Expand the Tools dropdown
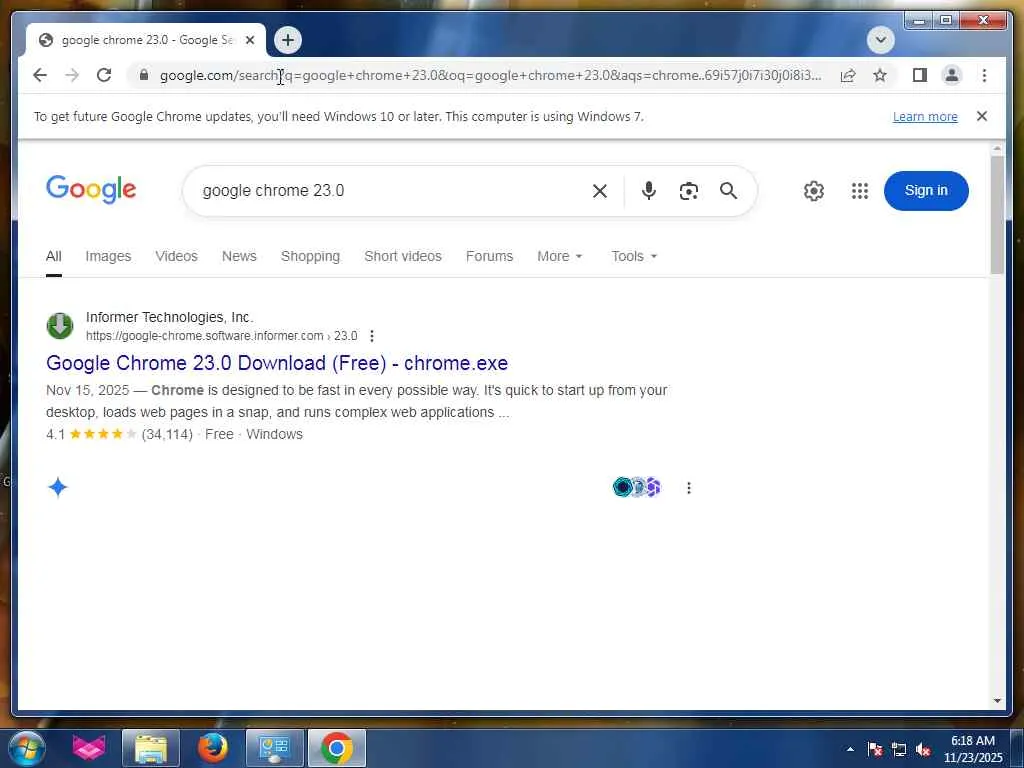1024x768 pixels. (x=633, y=257)
